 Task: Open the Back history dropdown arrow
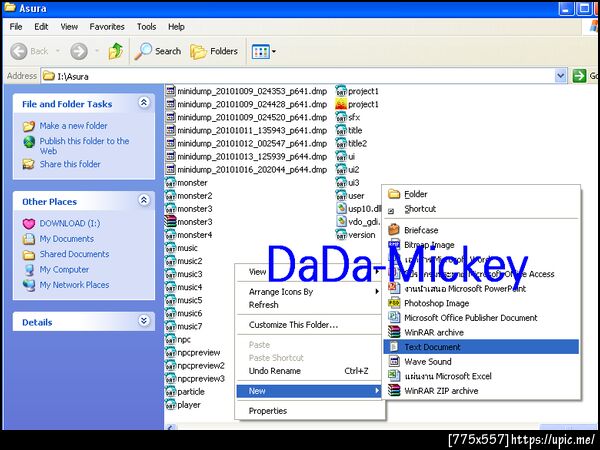[x=58, y=51]
